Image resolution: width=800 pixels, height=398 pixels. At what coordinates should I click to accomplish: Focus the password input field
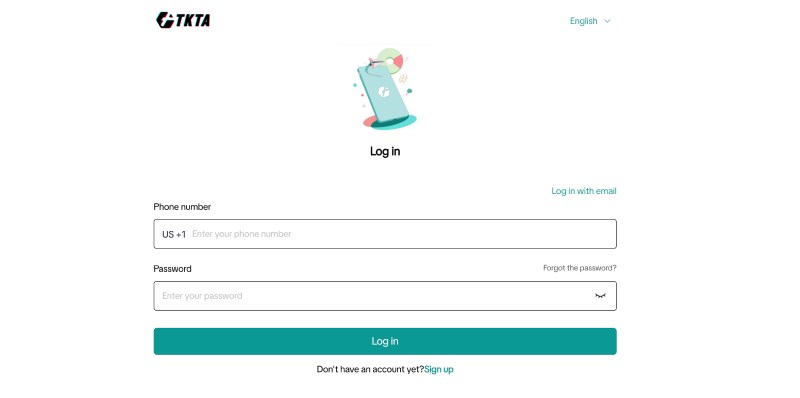[374, 296]
